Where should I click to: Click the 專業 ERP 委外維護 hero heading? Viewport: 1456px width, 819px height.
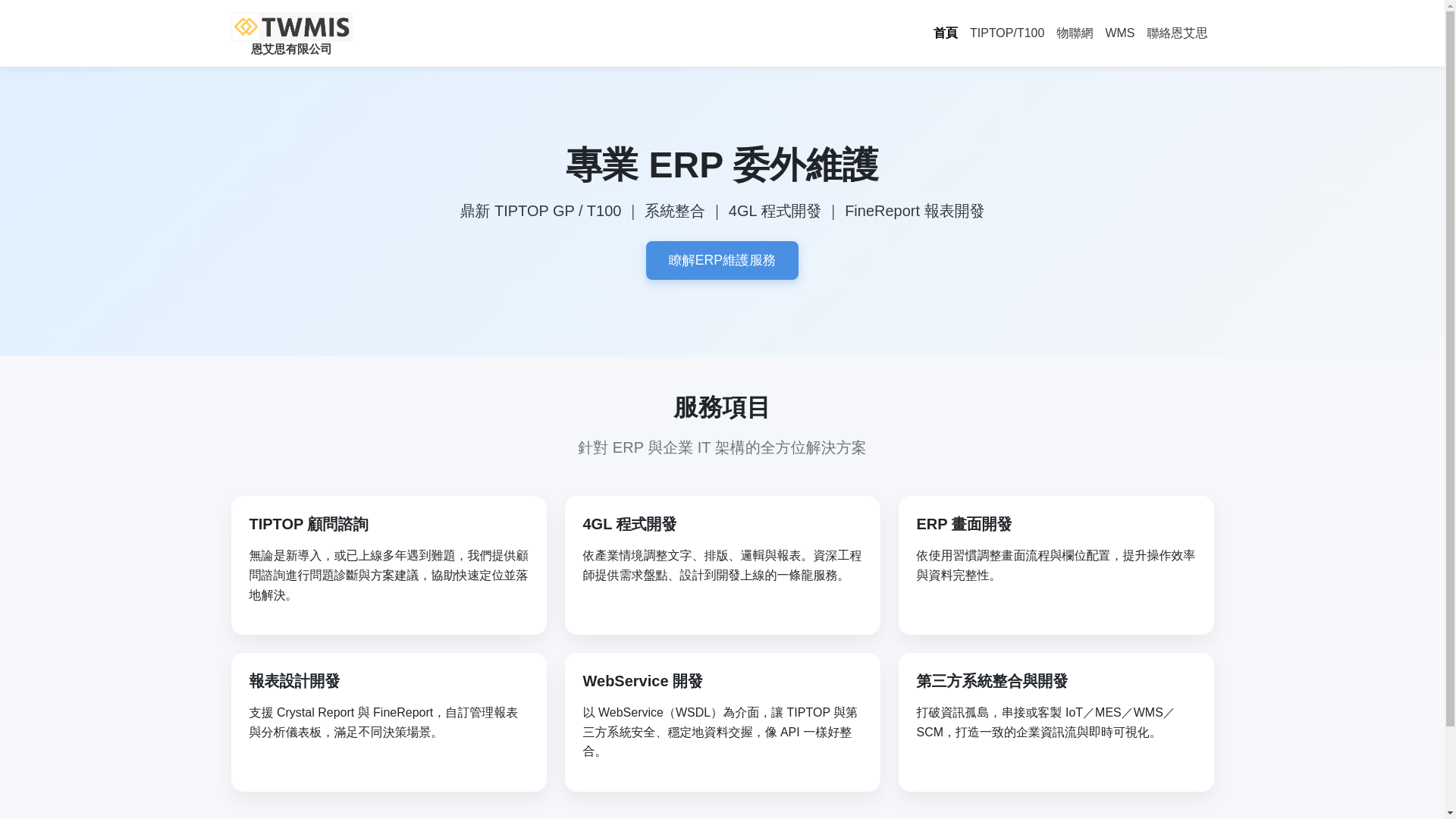tap(722, 165)
